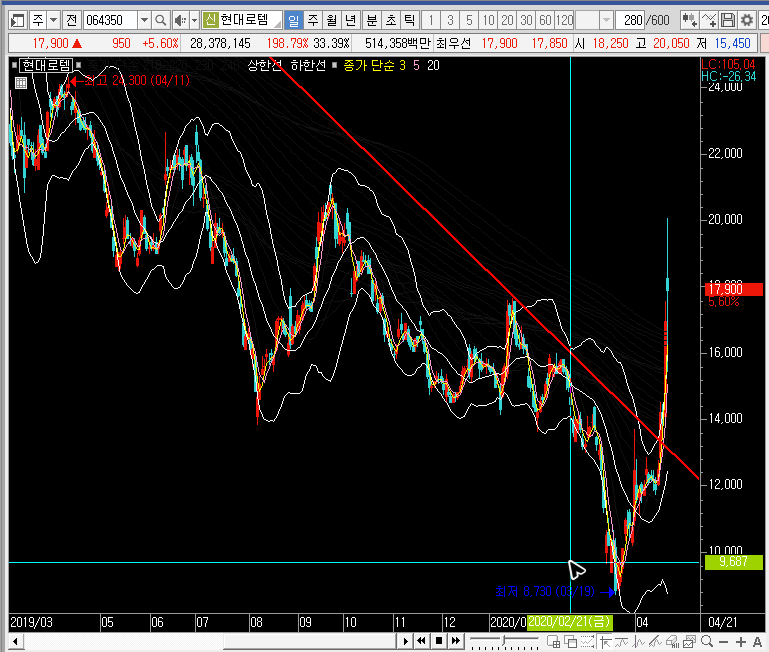Viewport: 769px width, 652px height.
Task: Click the scroll left arrow at chart bottom
Action: (15, 641)
